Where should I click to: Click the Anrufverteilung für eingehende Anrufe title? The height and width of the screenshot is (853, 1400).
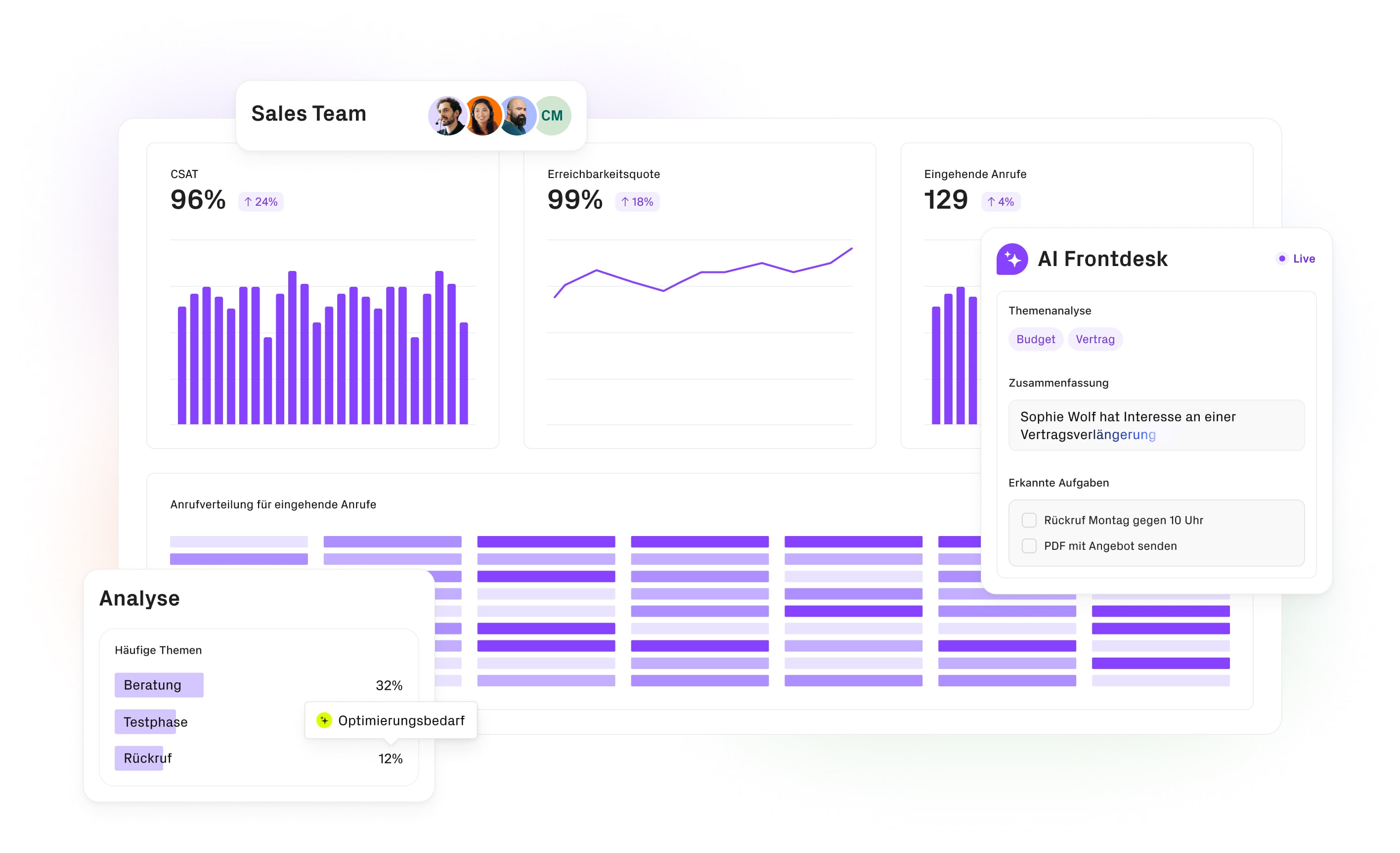[273, 505]
